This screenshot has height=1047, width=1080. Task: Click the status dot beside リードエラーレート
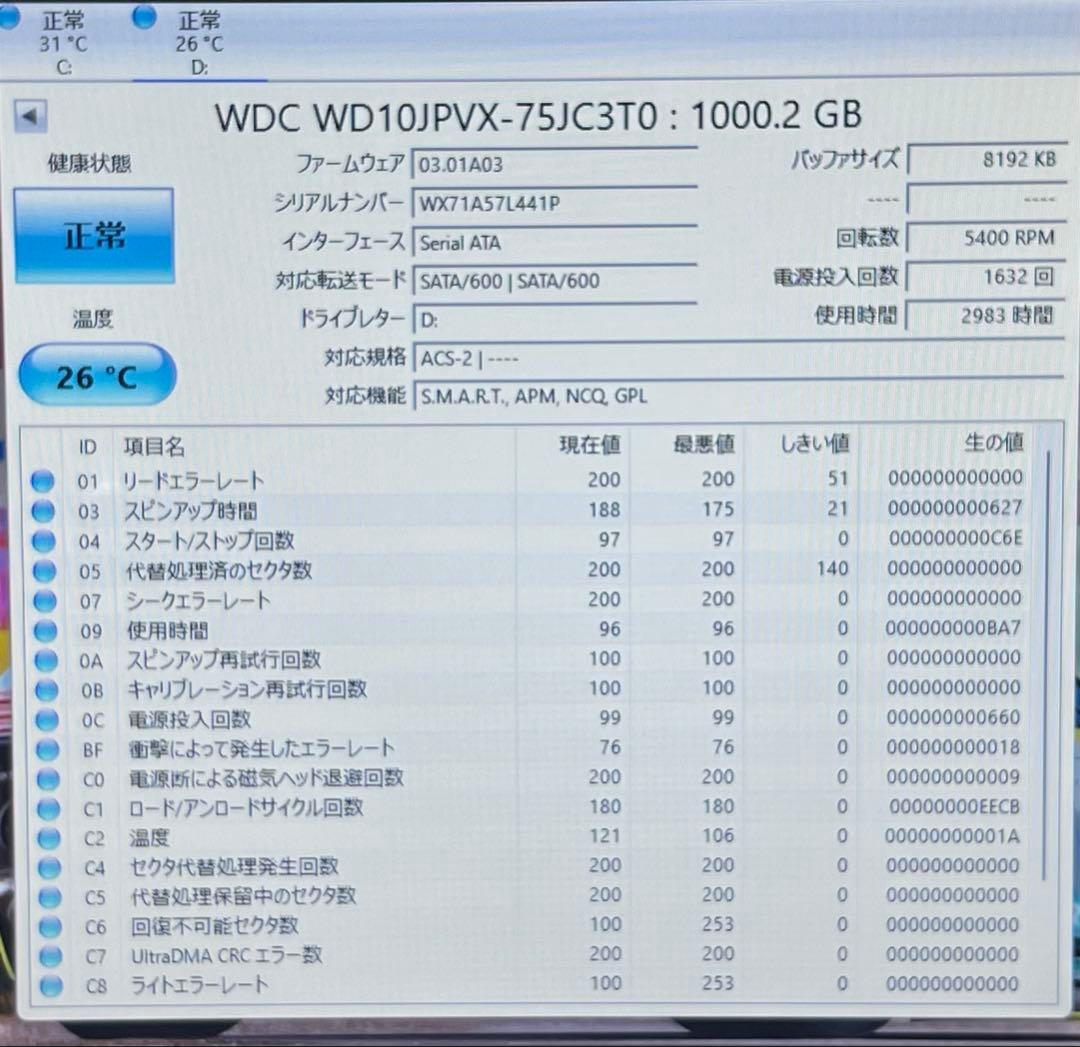coord(43,480)
